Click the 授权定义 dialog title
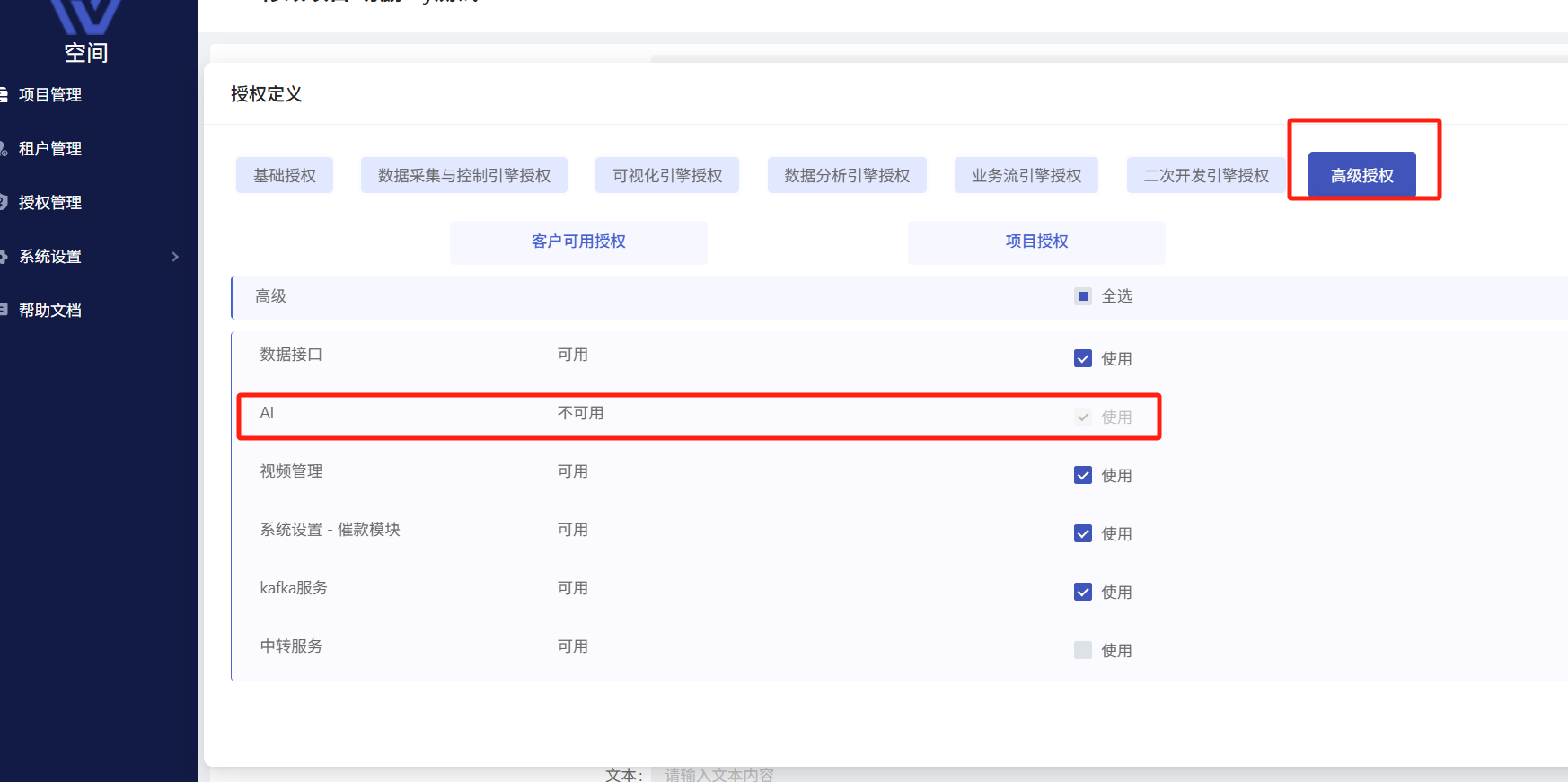Viewport: 1568px width, 782px height. pos(266,94)
